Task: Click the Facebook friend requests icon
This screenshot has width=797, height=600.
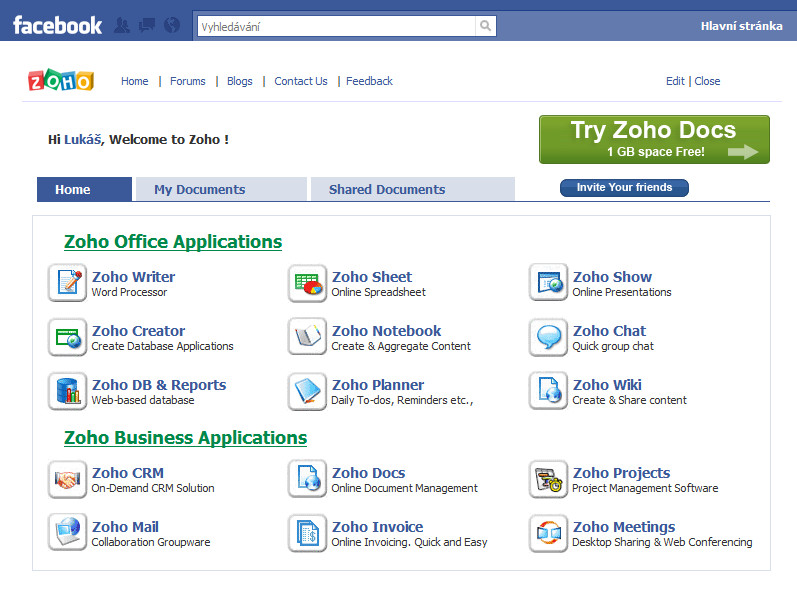Action: tap(122, 25)
